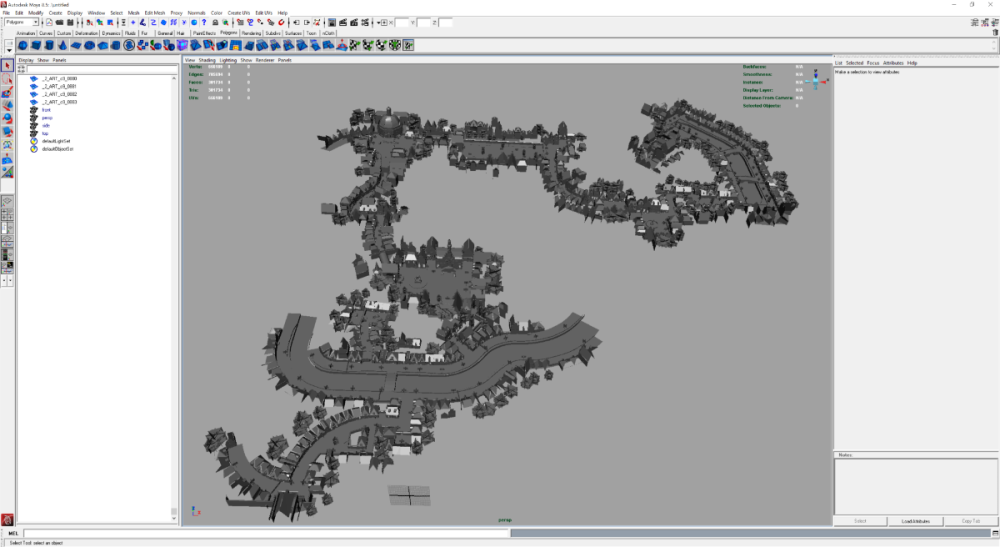Click the Load Attributes button
1000x547 pixels.
point(915,521)
